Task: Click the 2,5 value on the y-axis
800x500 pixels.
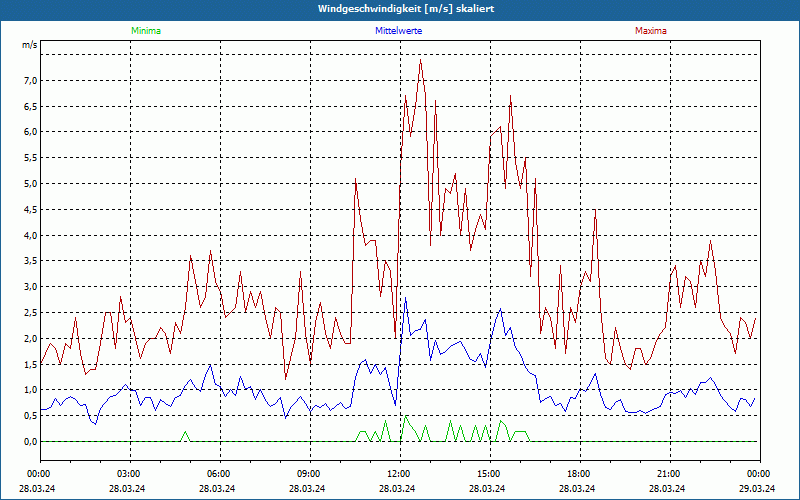Action: click(x=30, y=313)
